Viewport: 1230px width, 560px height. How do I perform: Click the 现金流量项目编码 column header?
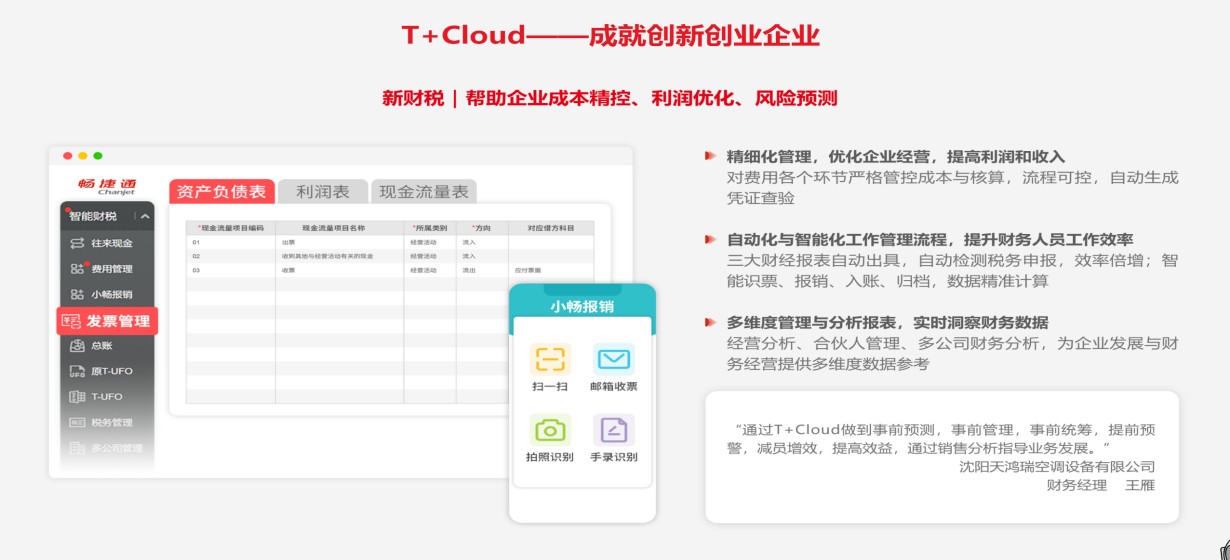pos(231,228)
